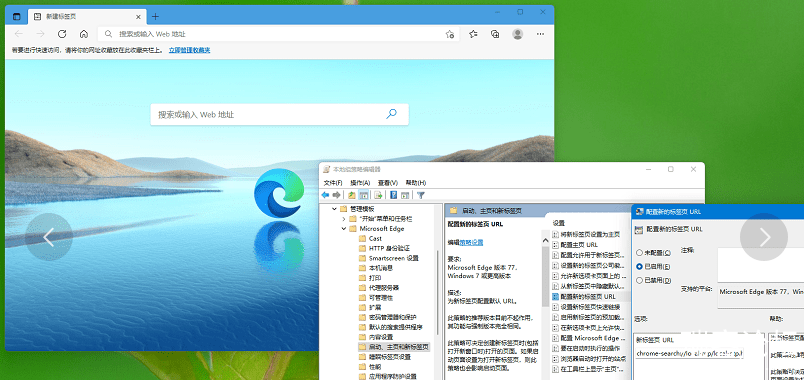
Task: Open the 查看(V) menu
Action: point(388,183)
